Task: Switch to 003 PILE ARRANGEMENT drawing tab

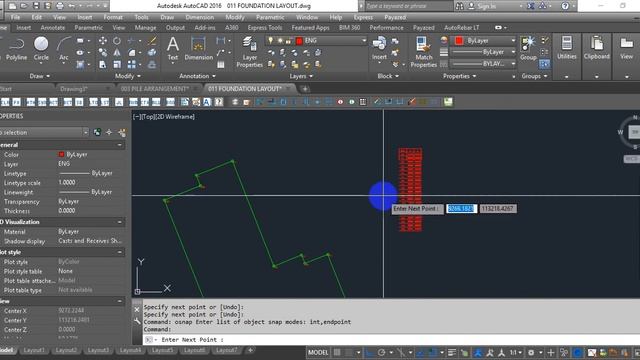Action: (x=154, y=89)
